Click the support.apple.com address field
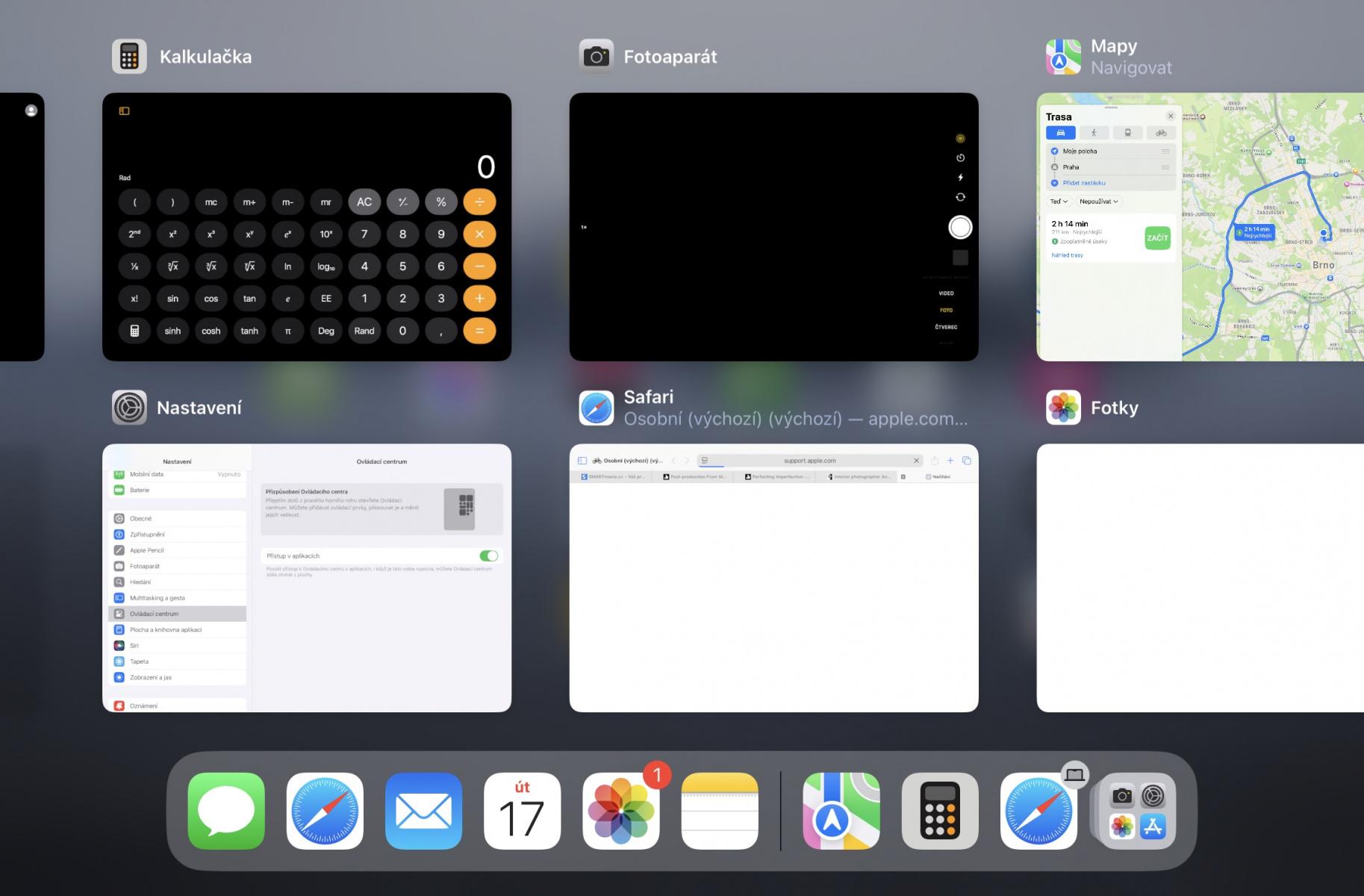This screenshot has width=1364, height=896. pyautogui.click(x=810, y=461)
